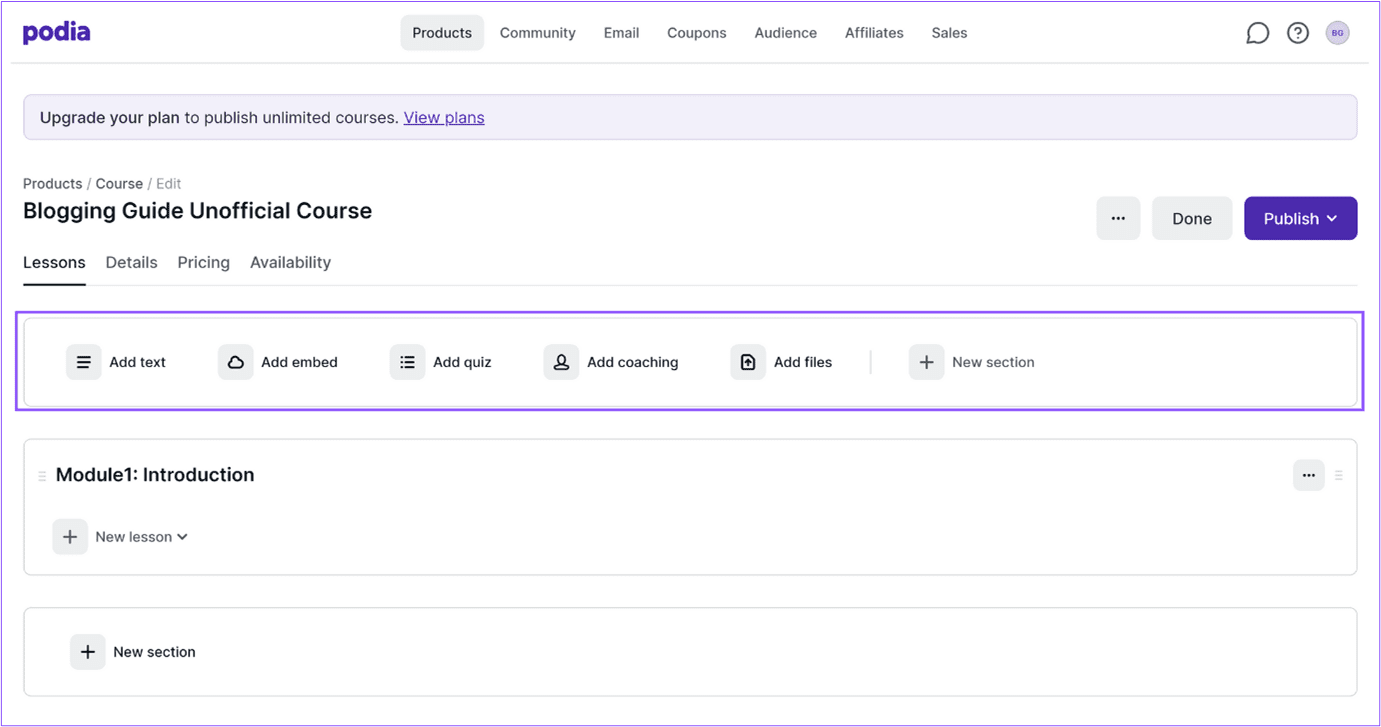The height and width of the screenshot is (727, 1381).
Task: Click the Add files upload icon
Action: tap(748, 362)
